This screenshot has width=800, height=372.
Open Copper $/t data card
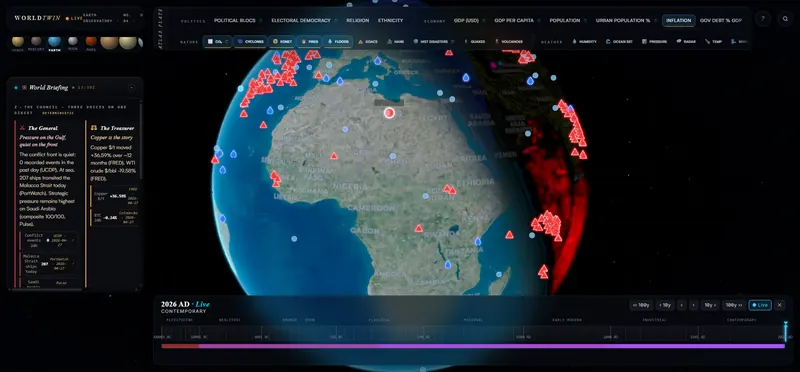click(x=114, y=196)
